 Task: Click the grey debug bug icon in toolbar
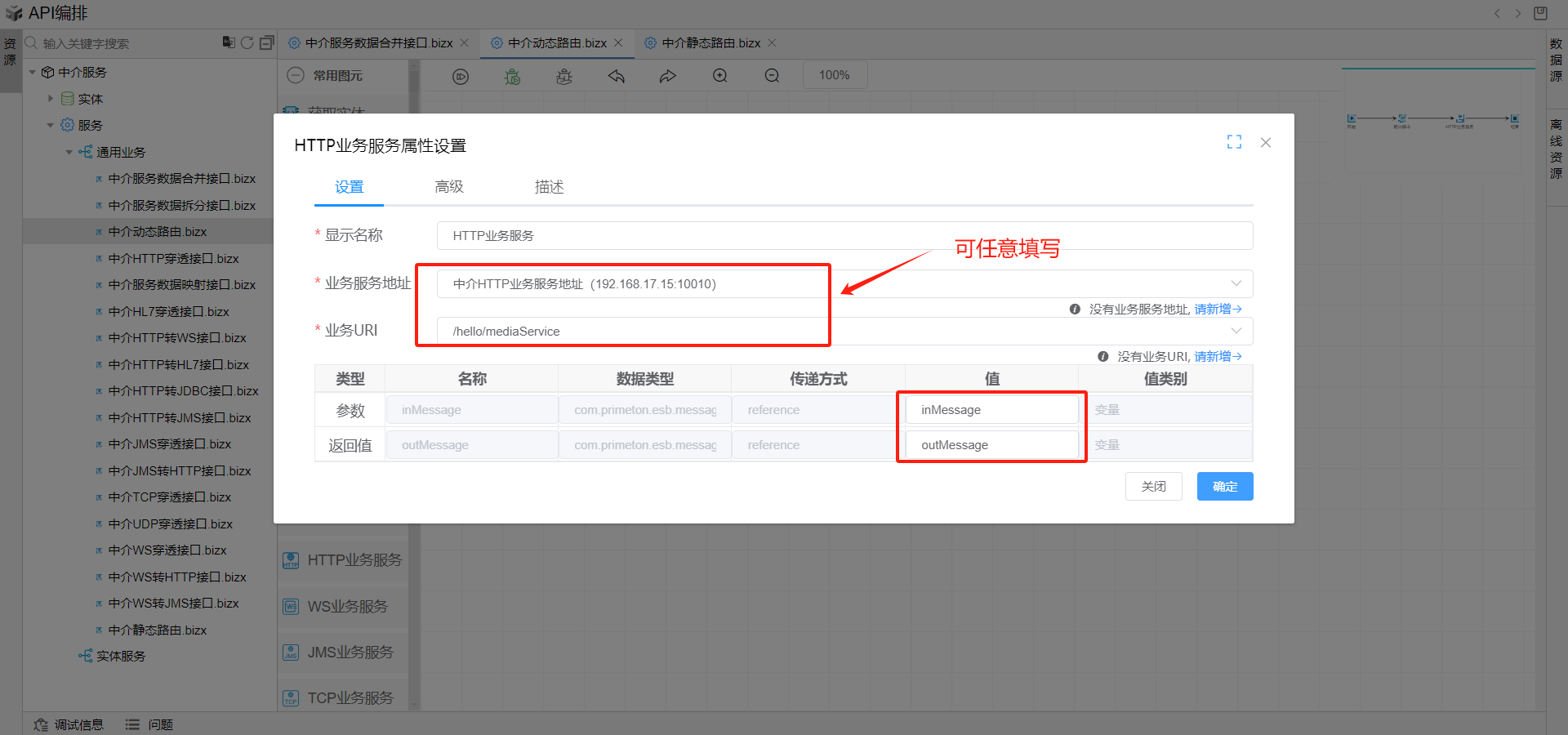[564, 76]
